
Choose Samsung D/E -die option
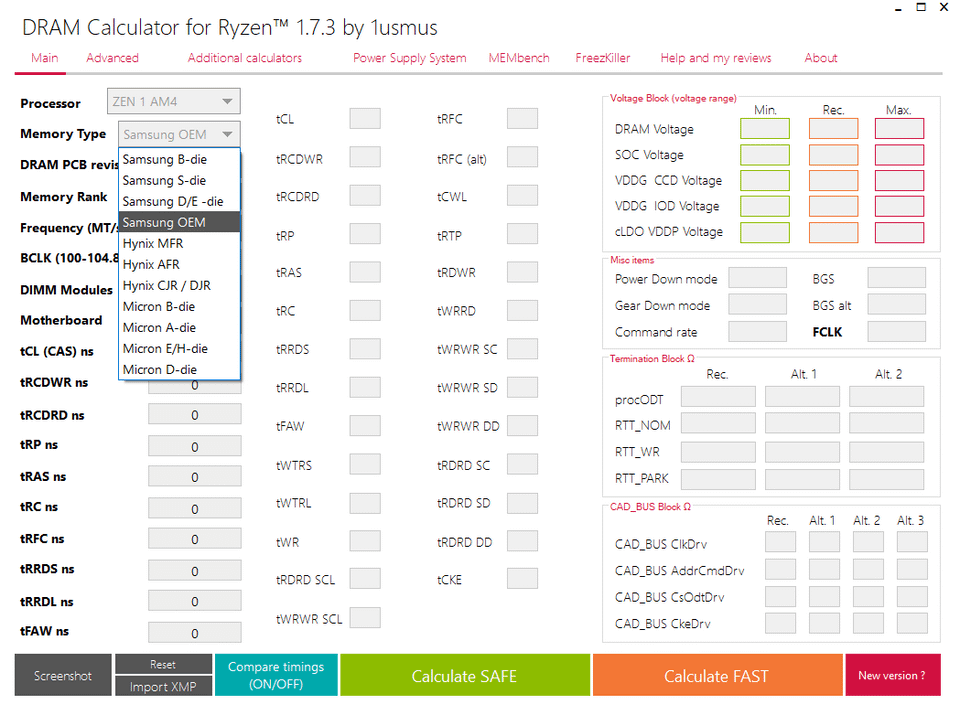[179, 201]
